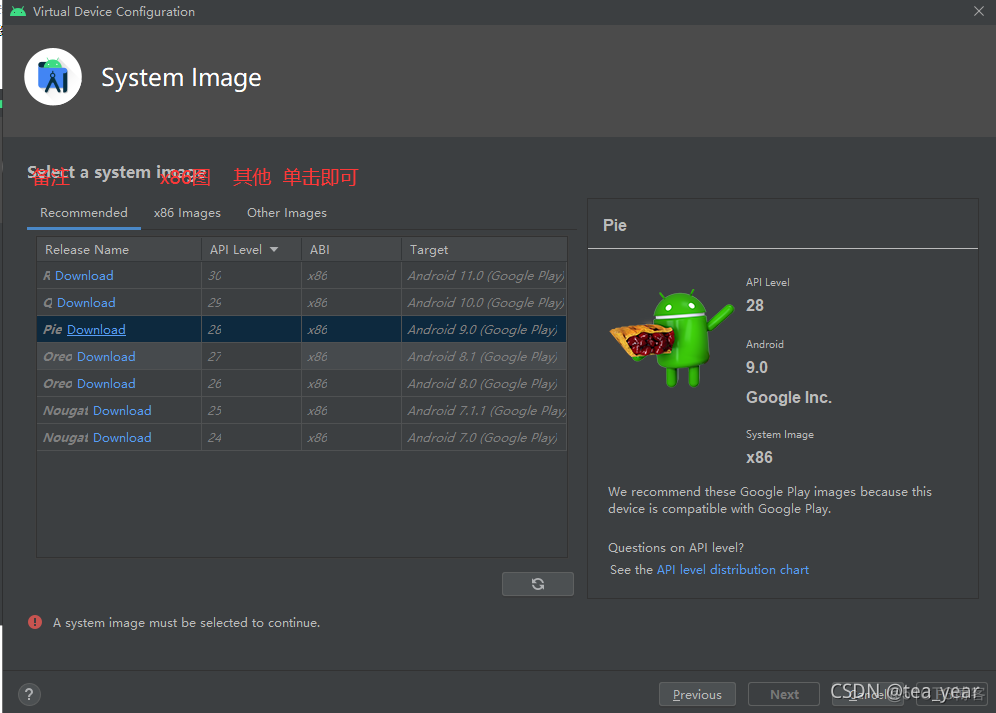Screen dimensions: 996x713
Task: Download the R system image
Action: (82, 275)
